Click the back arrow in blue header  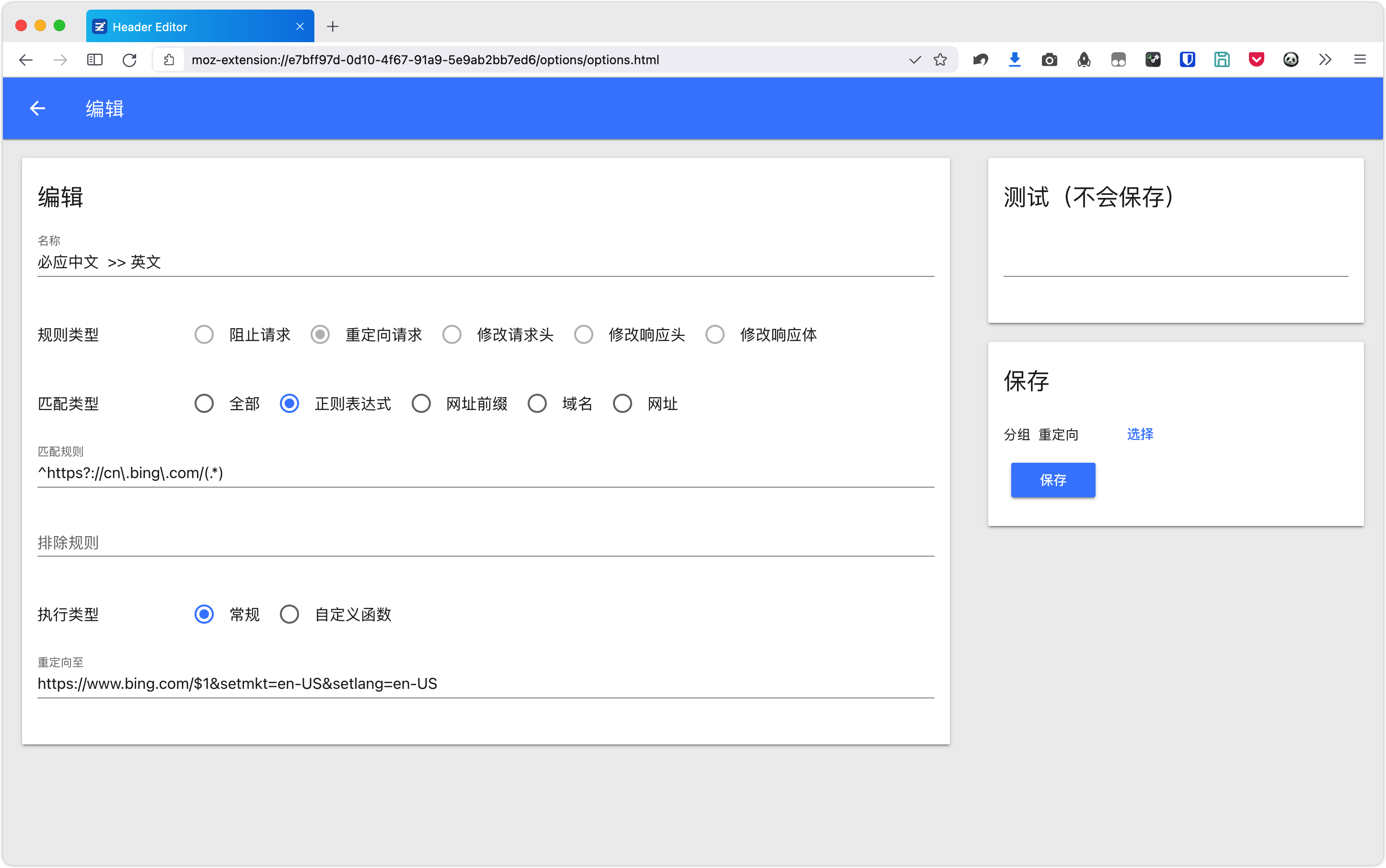(x=37, y=108)
